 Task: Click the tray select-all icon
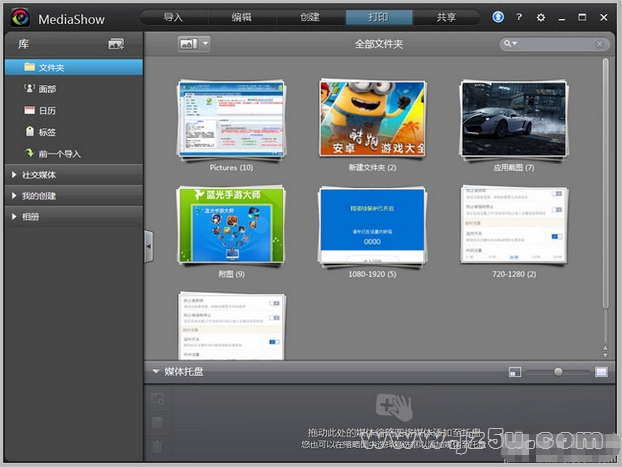157,398
